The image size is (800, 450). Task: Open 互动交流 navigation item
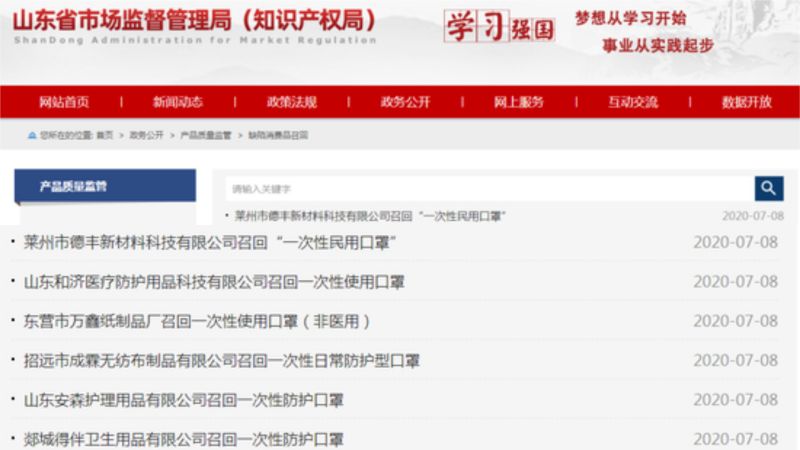[633, 102]
